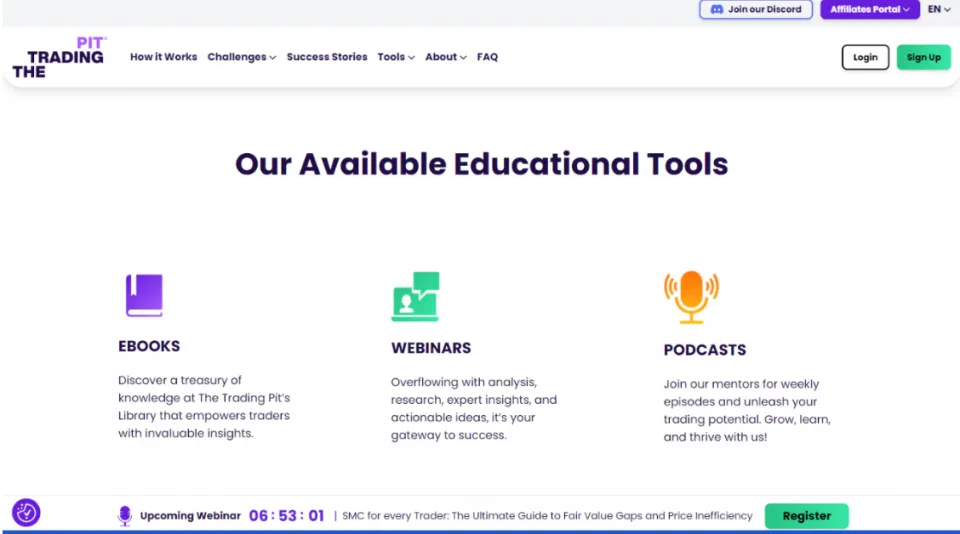Screen dimensions: 960x534
Task: Click the webinar countdown timer 06:53:01
Action: pyautogui.click(x=287, y=516)
